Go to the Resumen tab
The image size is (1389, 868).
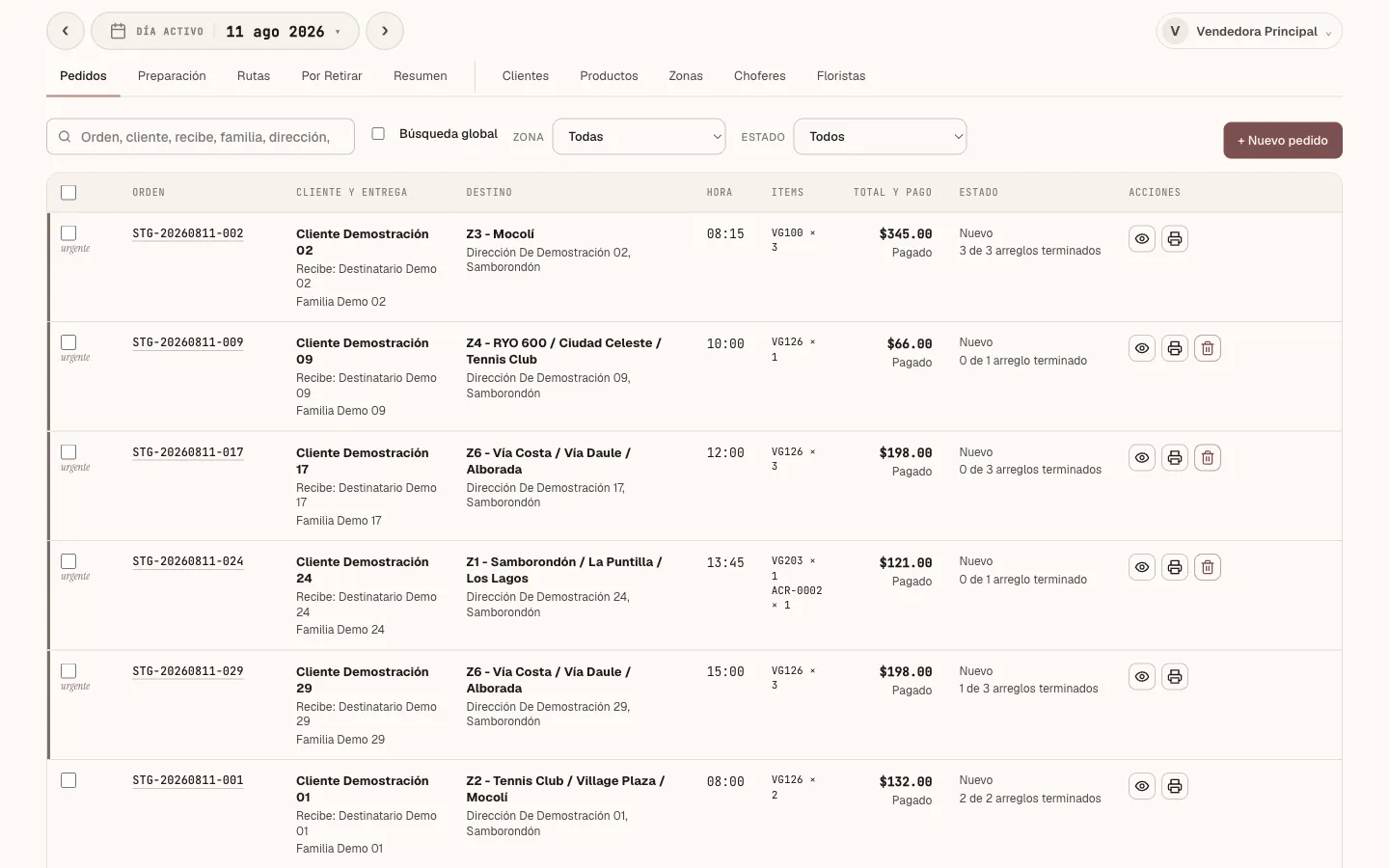pos(421,76)
